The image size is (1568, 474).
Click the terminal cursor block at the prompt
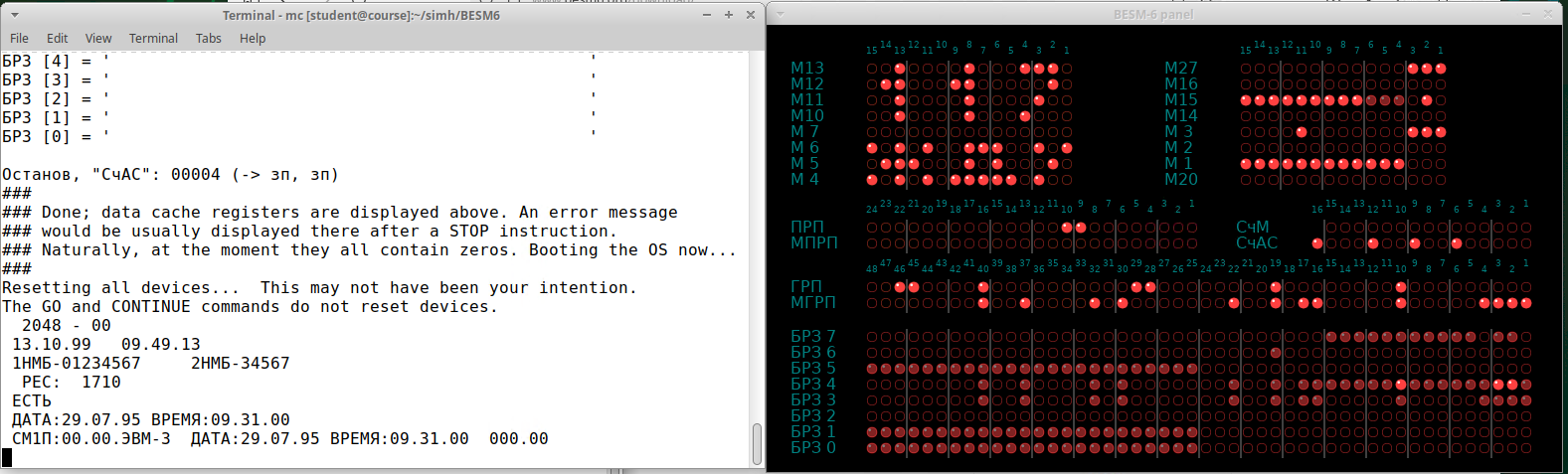tap(7, 457)
